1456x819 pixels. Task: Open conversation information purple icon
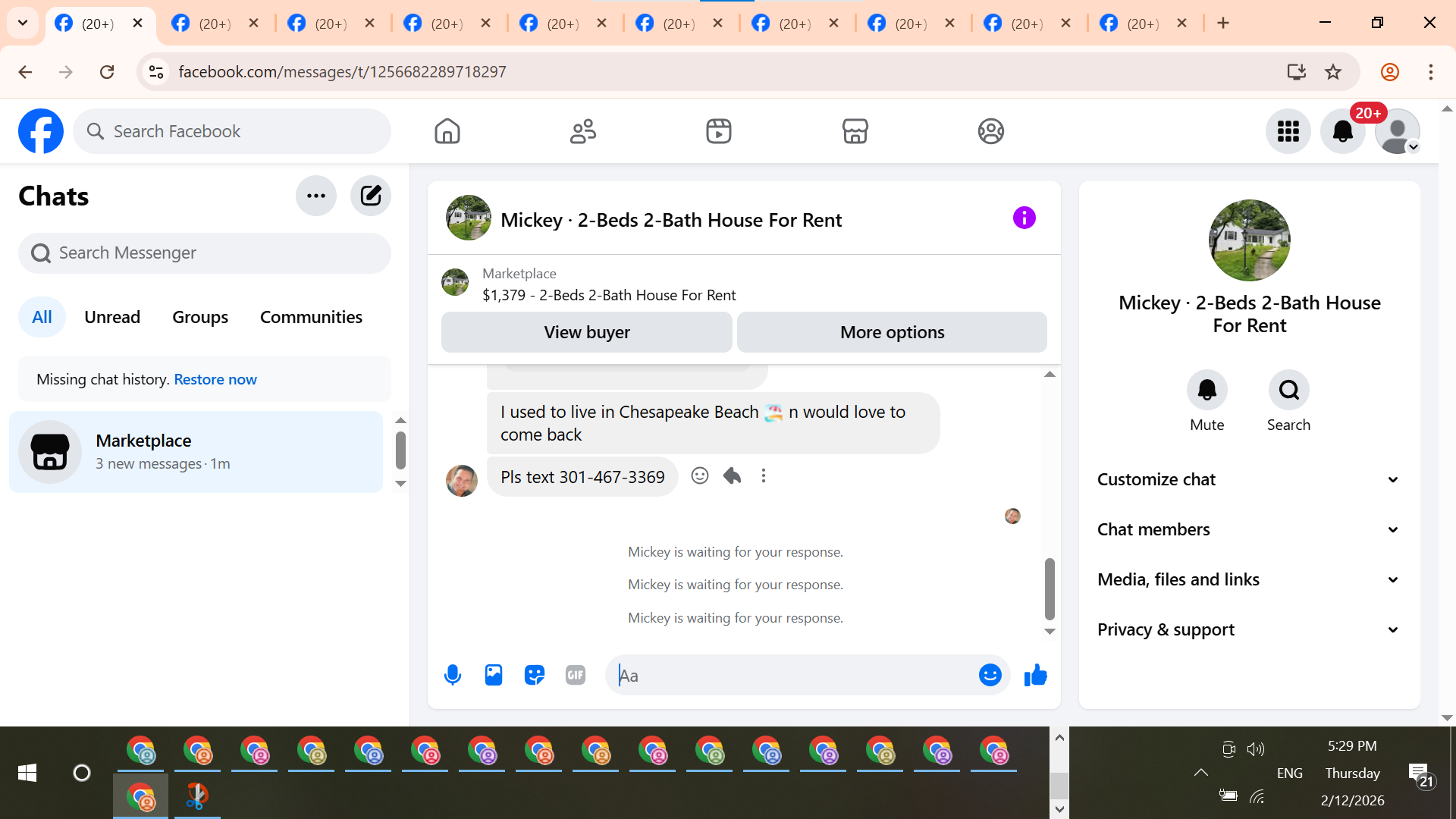click(x=1024, y=218)
